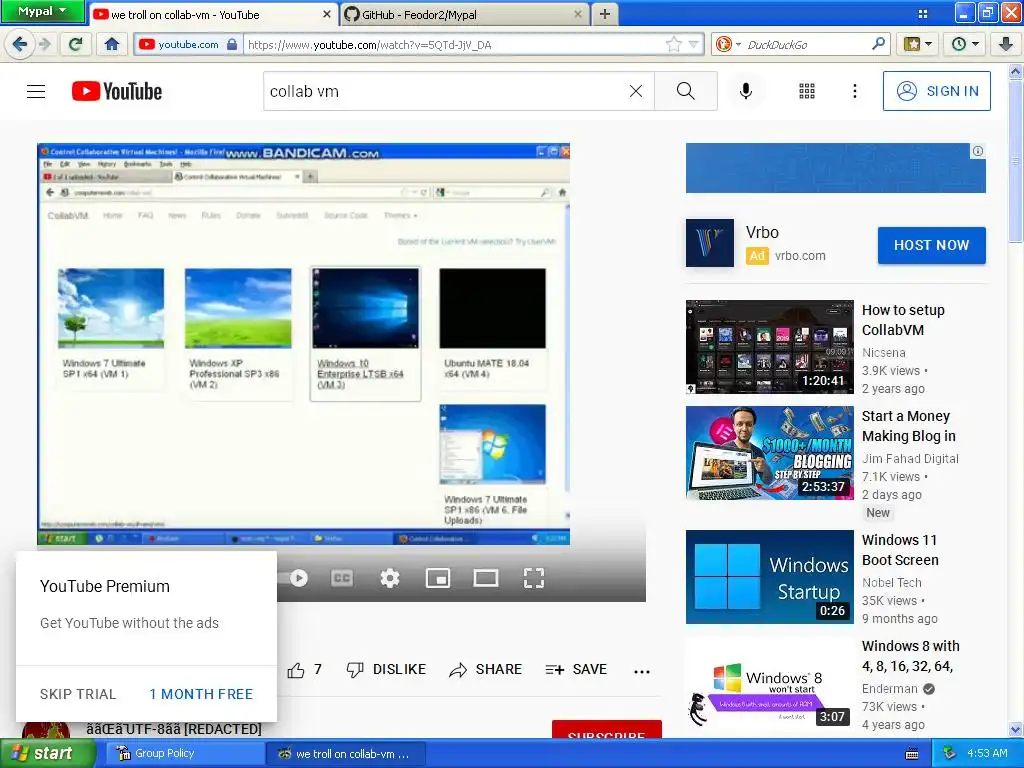The height and width of the screenshot is (768, 1024).
Task: Bookmark this page with the star icon
Action: [674, 44]
